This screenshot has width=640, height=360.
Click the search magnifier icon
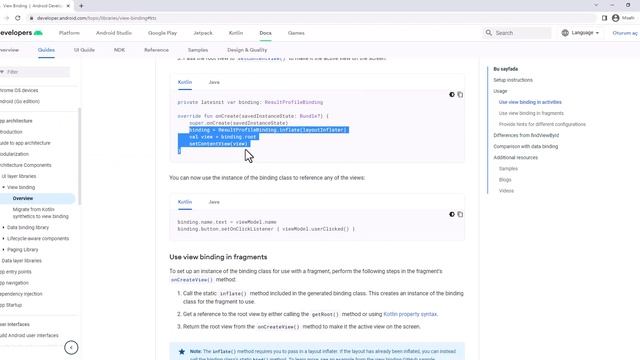tap(489, 33)
